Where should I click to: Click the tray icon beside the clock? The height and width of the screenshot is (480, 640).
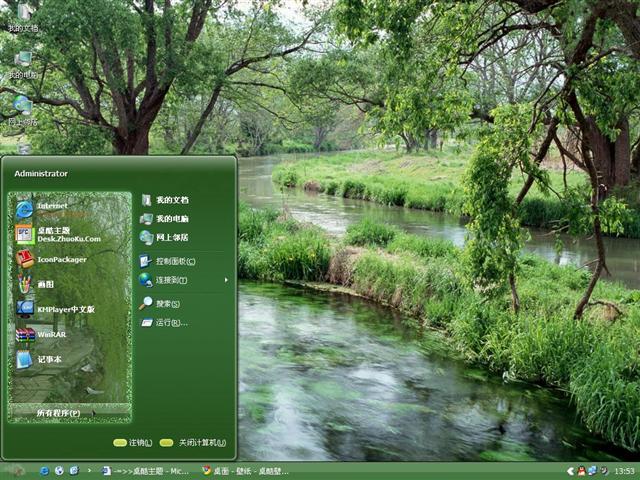point(604,471)
